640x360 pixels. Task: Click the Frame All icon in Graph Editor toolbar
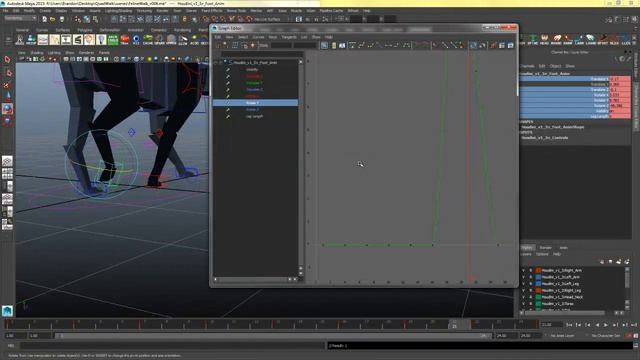[x=324, y=45]
